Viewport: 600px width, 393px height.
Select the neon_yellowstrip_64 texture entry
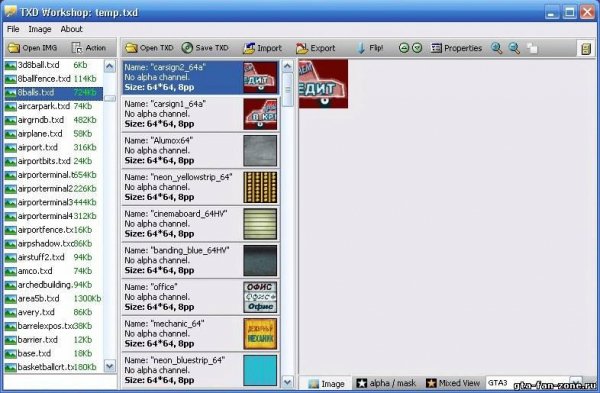[201, 188]
